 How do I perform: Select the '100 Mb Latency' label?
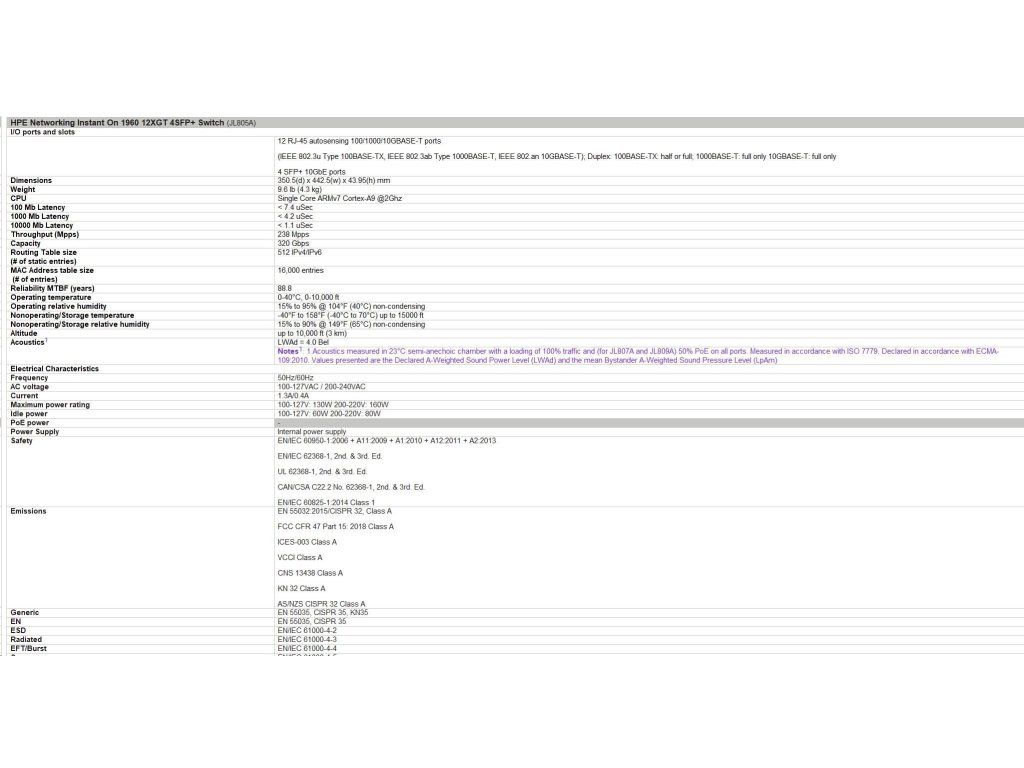38,208
